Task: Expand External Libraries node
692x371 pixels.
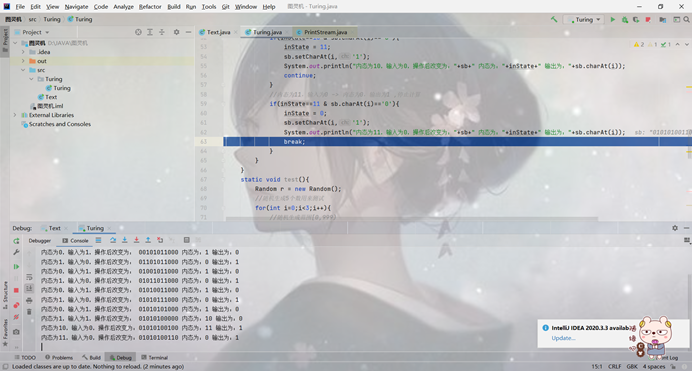Action: pyautogui.click(x=15, y=115)
